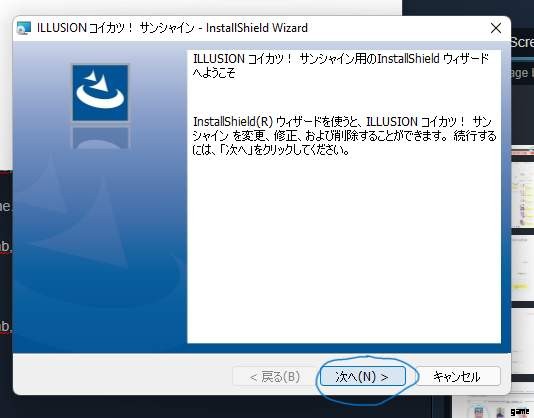
Task: Click the blue InstallShield logo icon
Action: 100,93
